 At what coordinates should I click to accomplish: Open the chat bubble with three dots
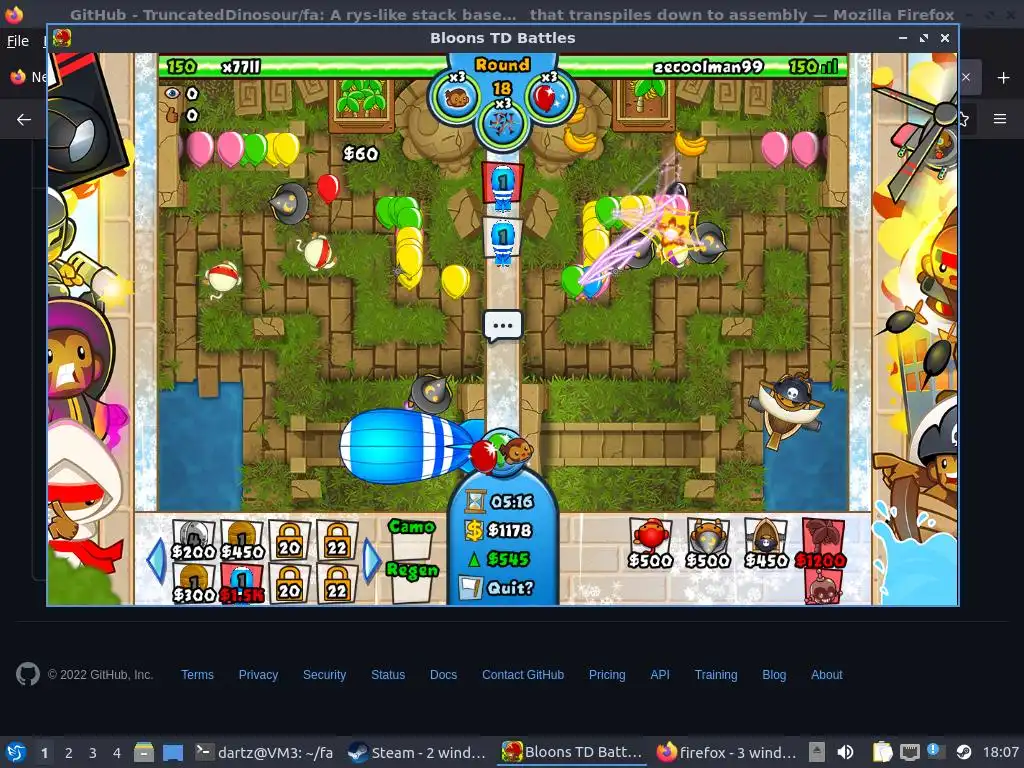tap(502, 325)
